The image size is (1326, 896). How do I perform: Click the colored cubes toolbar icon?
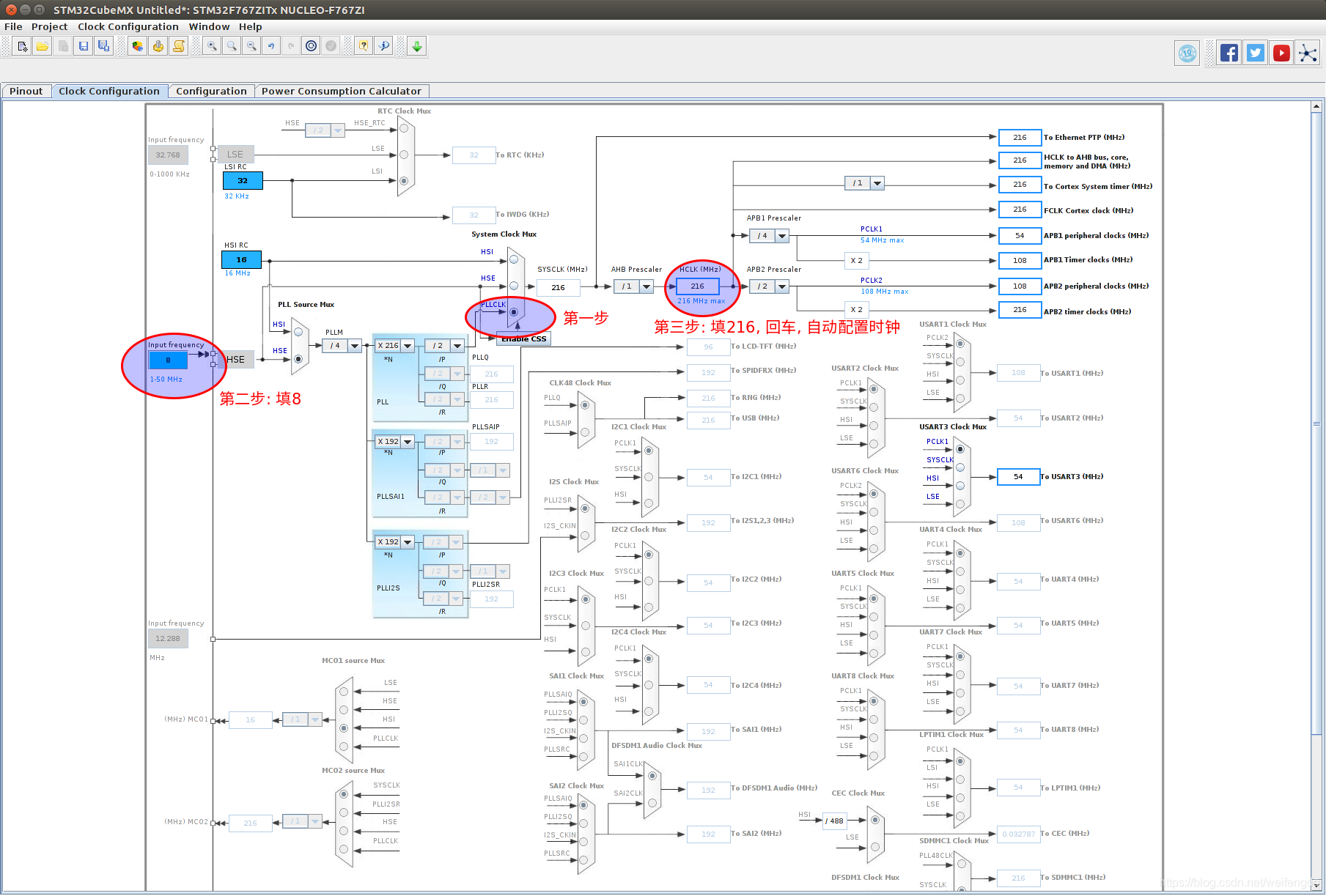137,46
